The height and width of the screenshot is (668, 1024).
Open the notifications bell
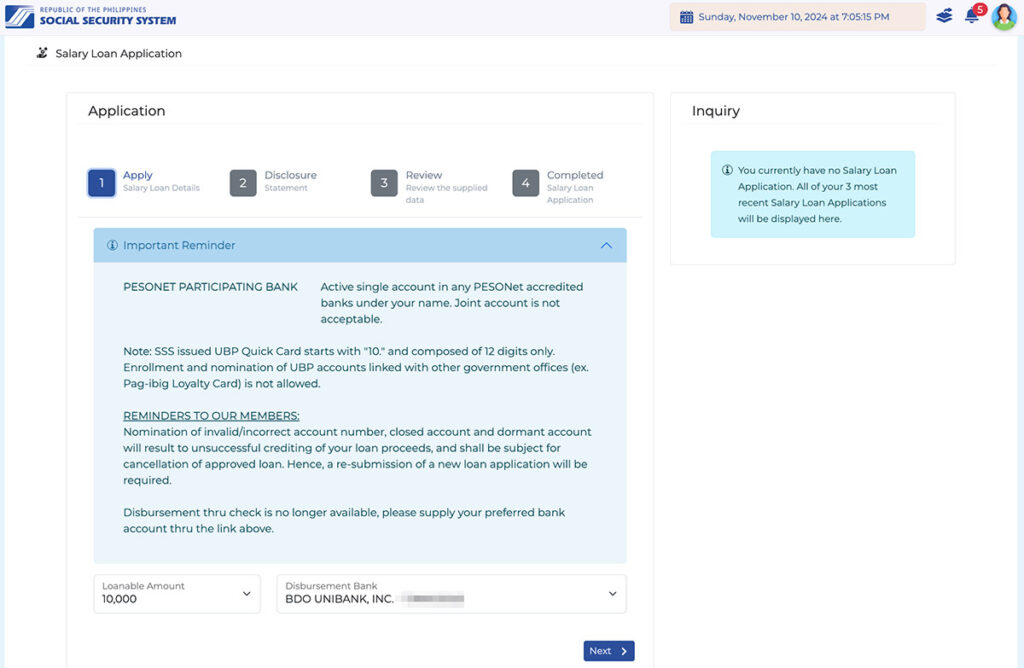pos(971,17)
